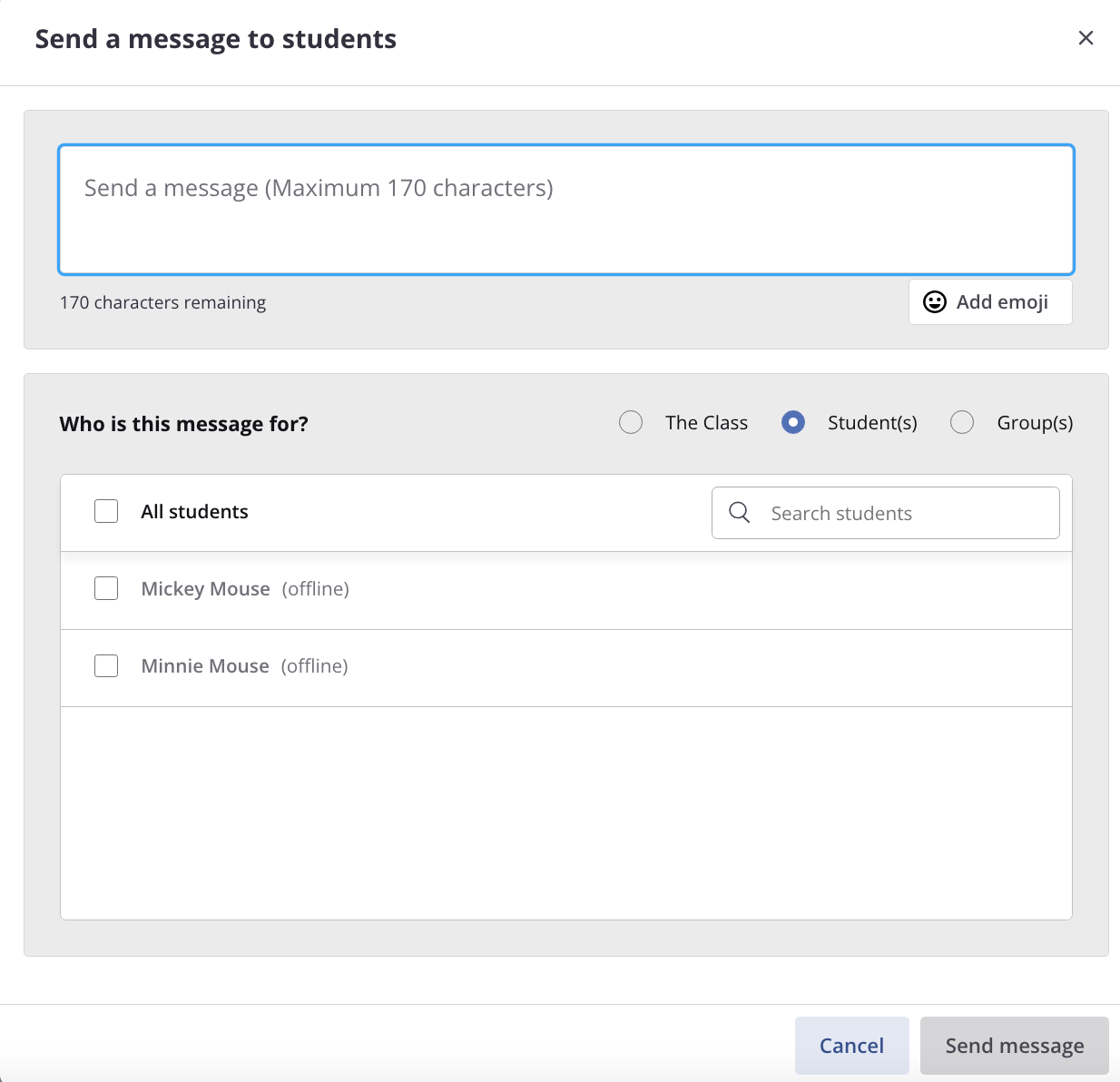Click the Search students field
This screenshot has height=1082, width=1120.
[x=886, y=513]
